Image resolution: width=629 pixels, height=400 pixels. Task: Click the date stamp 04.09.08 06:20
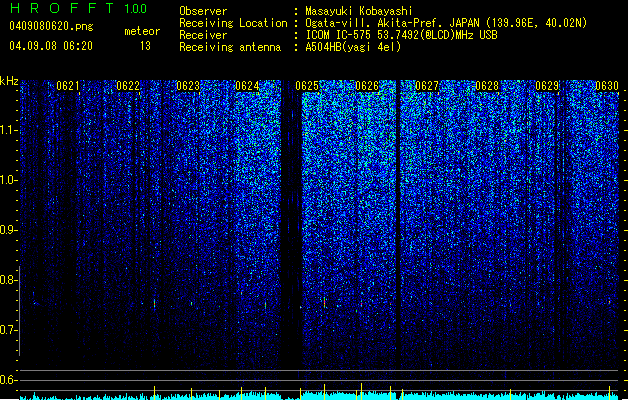(x=51, y=46)
